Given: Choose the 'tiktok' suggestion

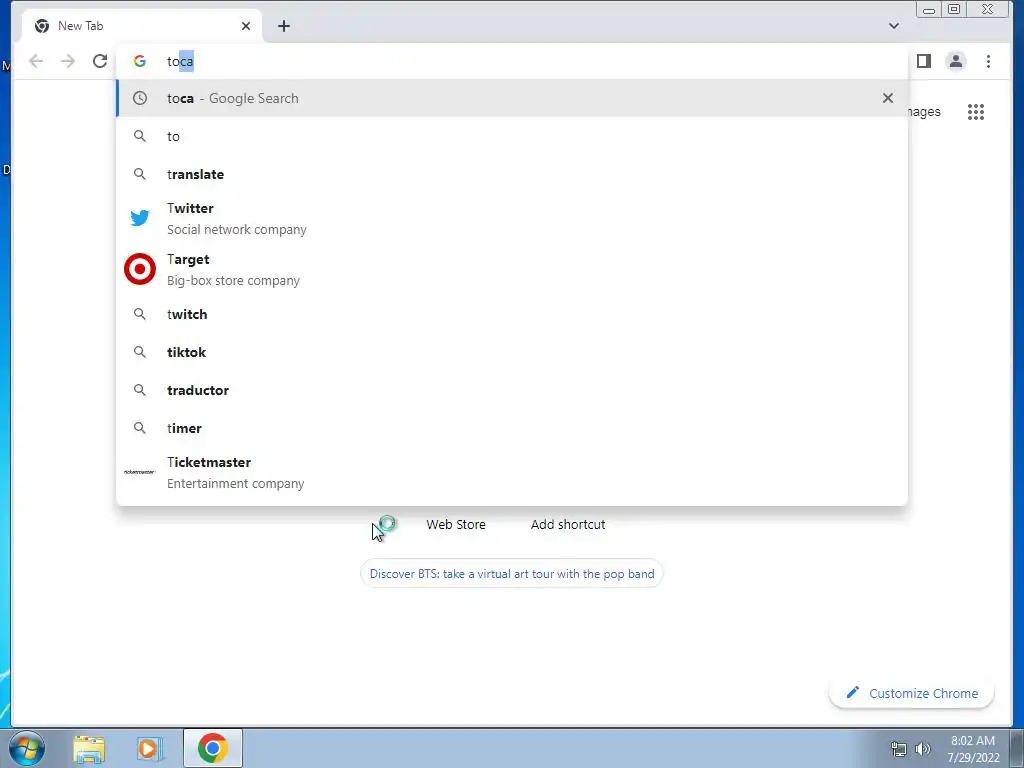Looking at the screenshot, I should (512, 352).
